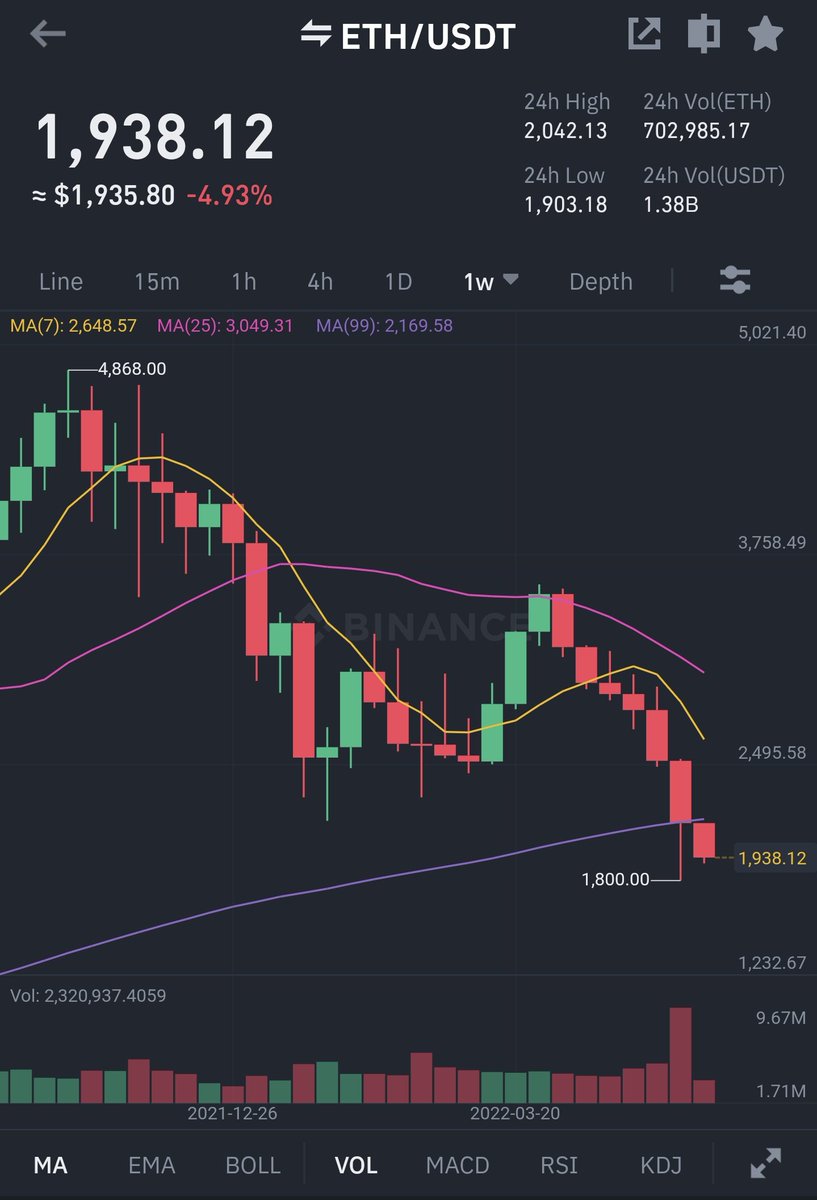Tap 24h Low value 1,903.18
The image size is (817, 1200).
565,205
